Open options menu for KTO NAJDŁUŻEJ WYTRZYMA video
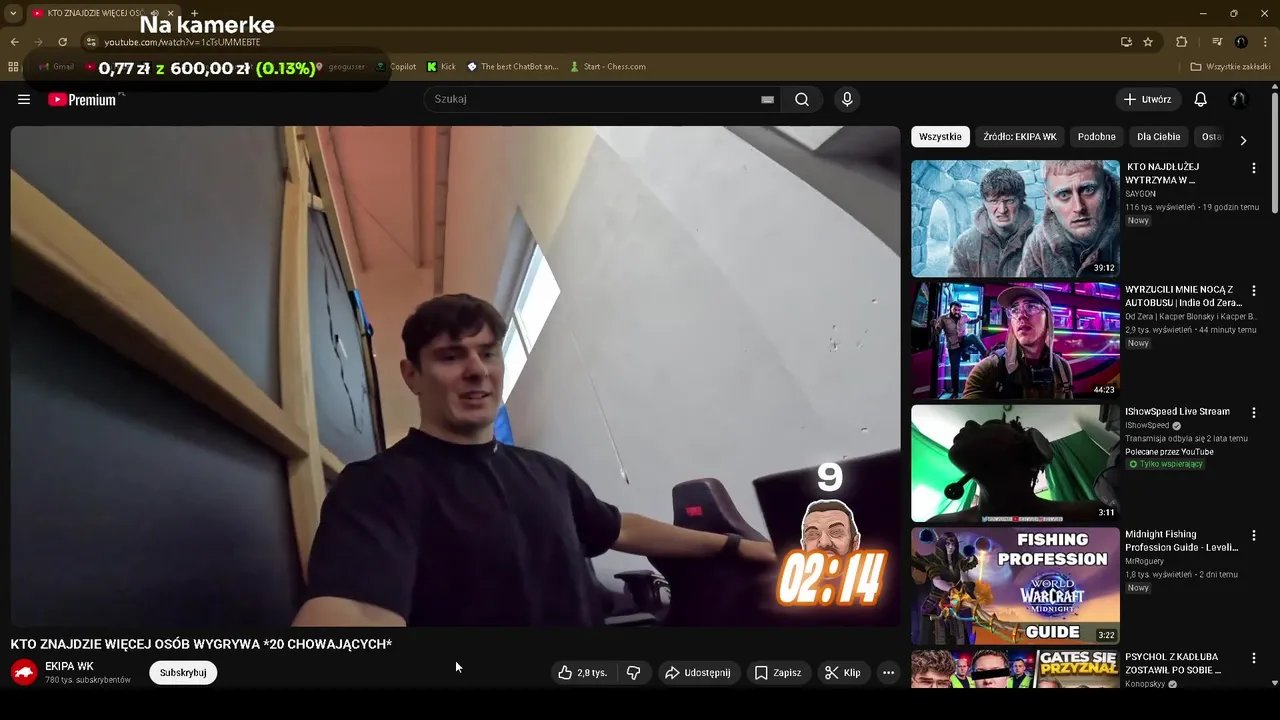This screenshot has height=720, width=1280. point(1253,169)
